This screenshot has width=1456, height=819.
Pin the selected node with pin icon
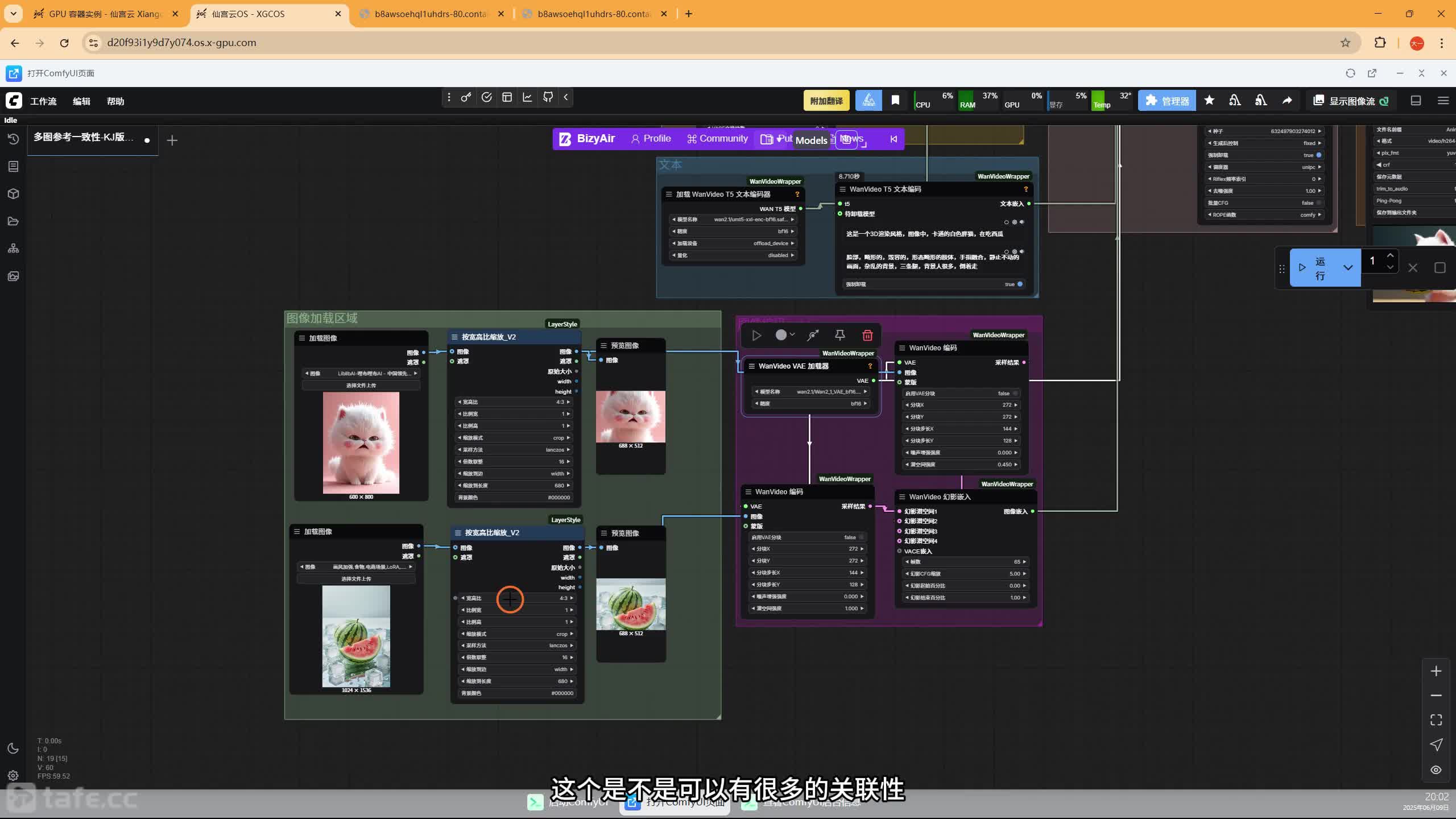point(839,336)
